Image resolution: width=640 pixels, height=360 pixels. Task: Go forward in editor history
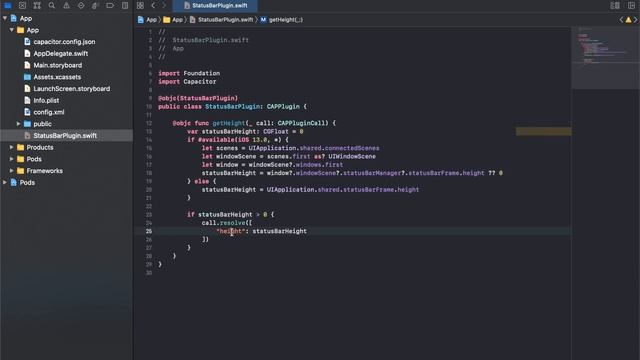[x=164, y=5]
